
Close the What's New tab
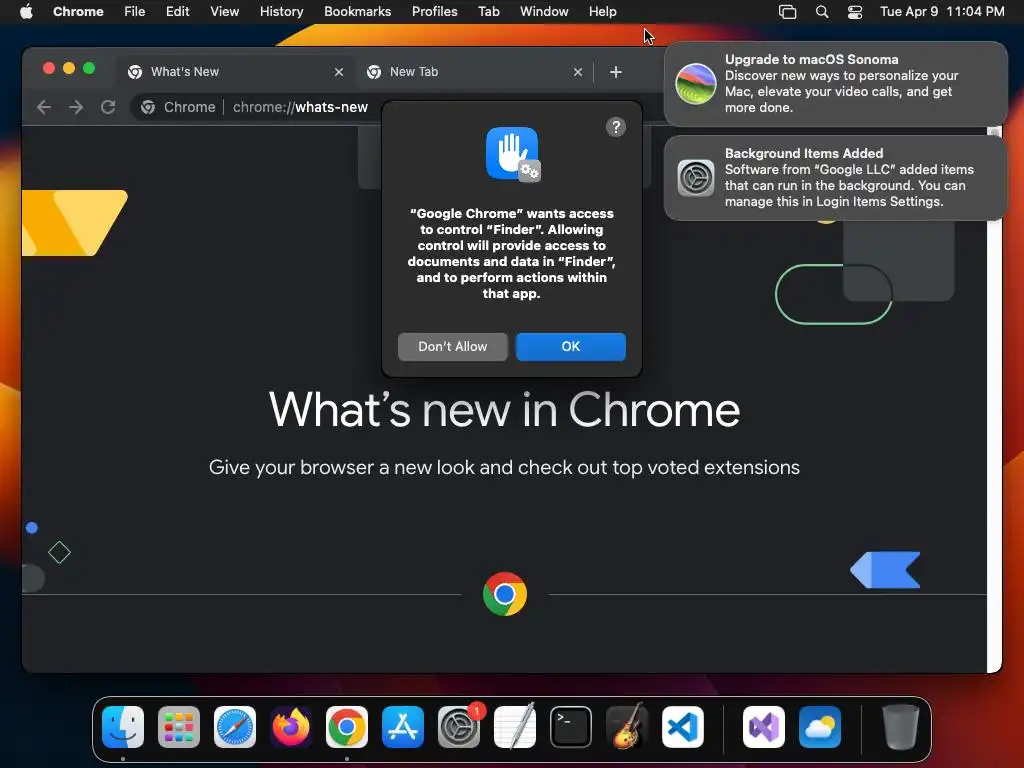coord(338,72)
